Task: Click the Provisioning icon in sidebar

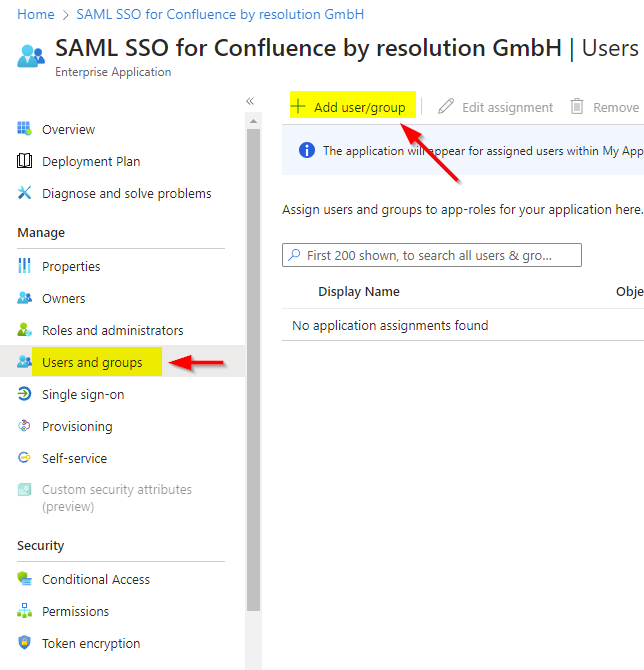Action: point(25,426)
